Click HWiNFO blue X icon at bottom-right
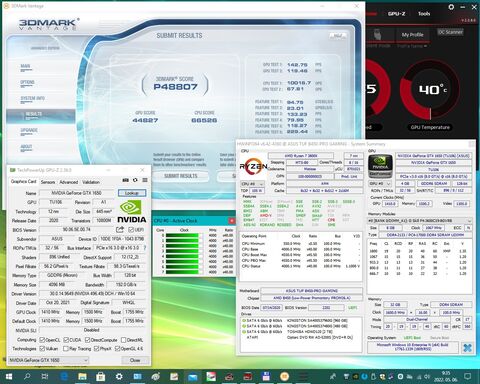The image size is (480, 384). 467,348
